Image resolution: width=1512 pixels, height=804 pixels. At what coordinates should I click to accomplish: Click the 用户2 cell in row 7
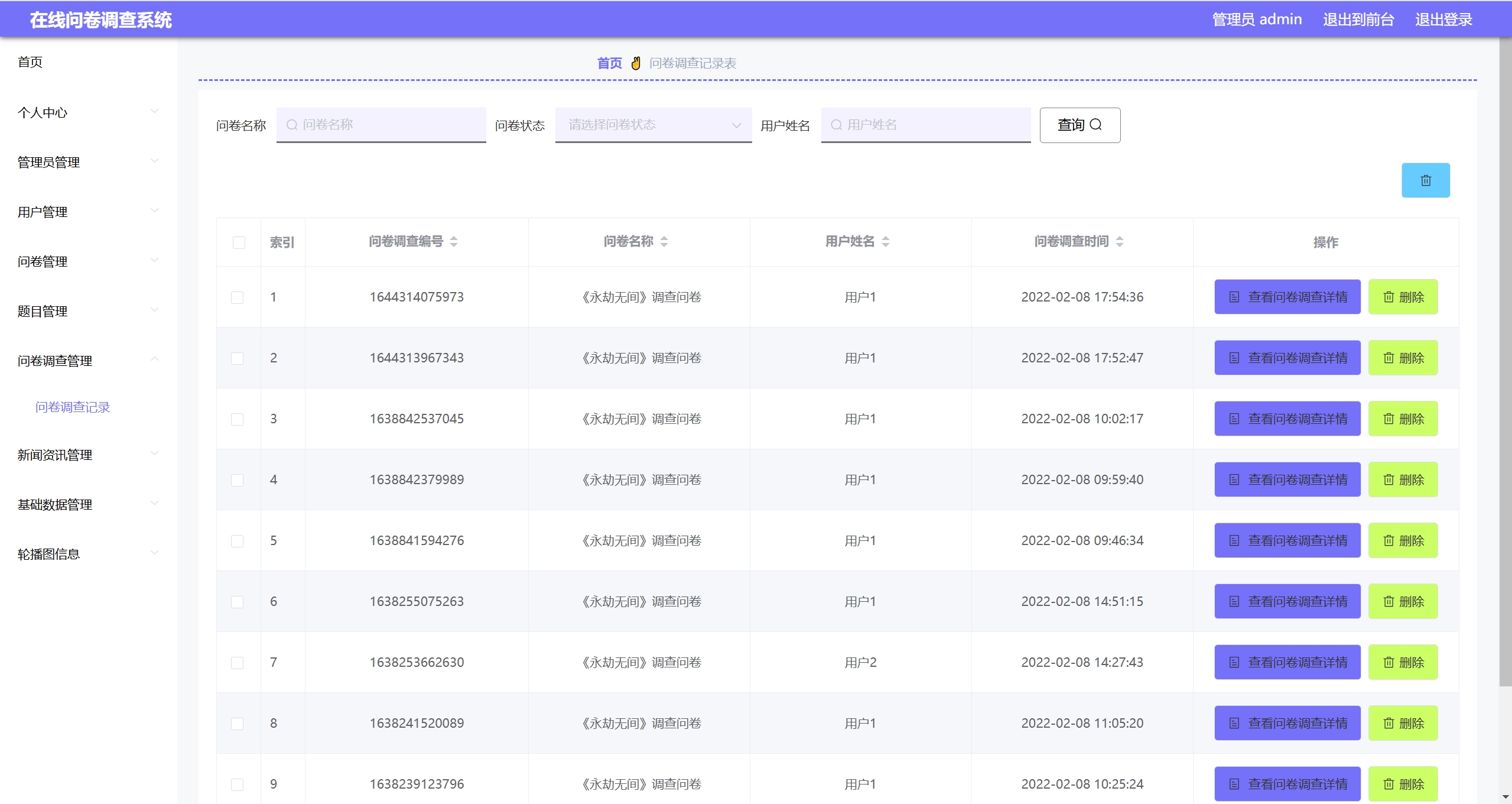click(x=860, y=663)
